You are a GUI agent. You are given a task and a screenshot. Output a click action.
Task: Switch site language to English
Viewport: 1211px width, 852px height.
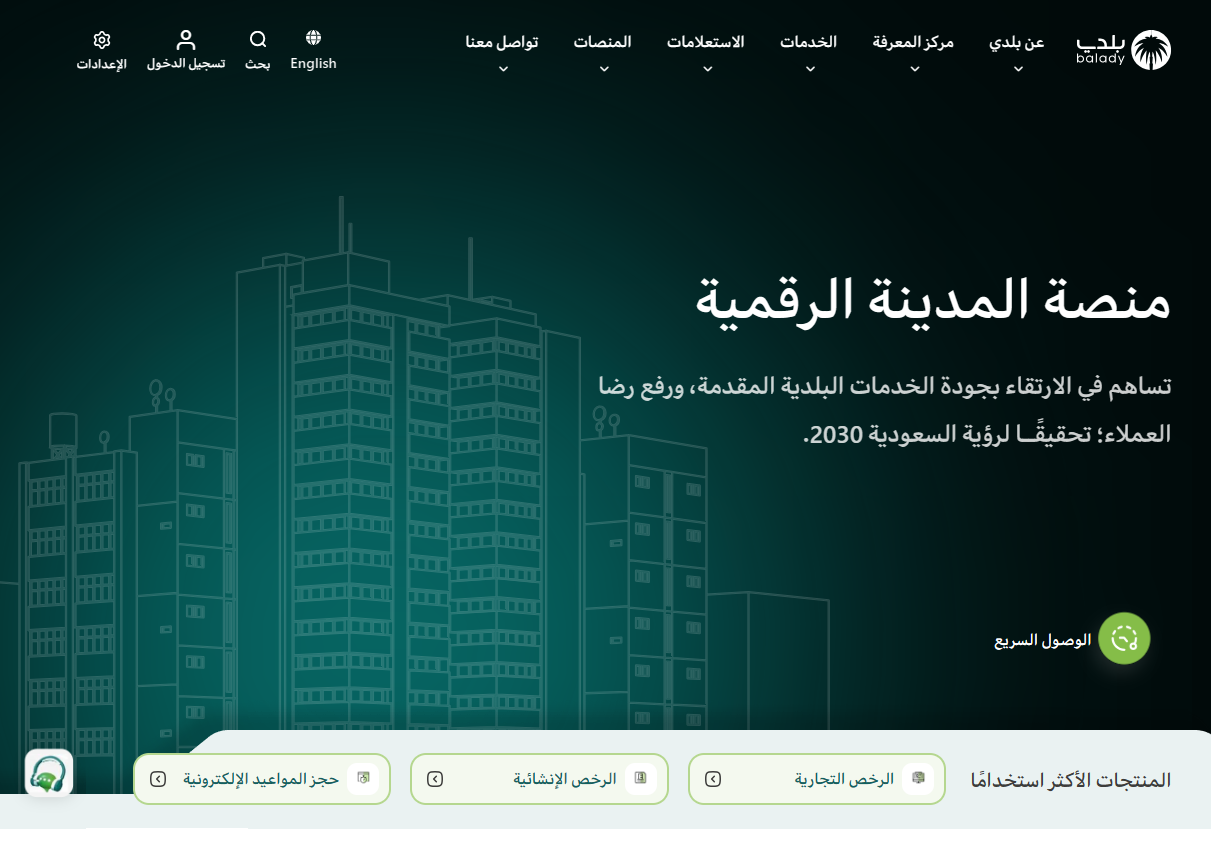(x=313, y=63)
